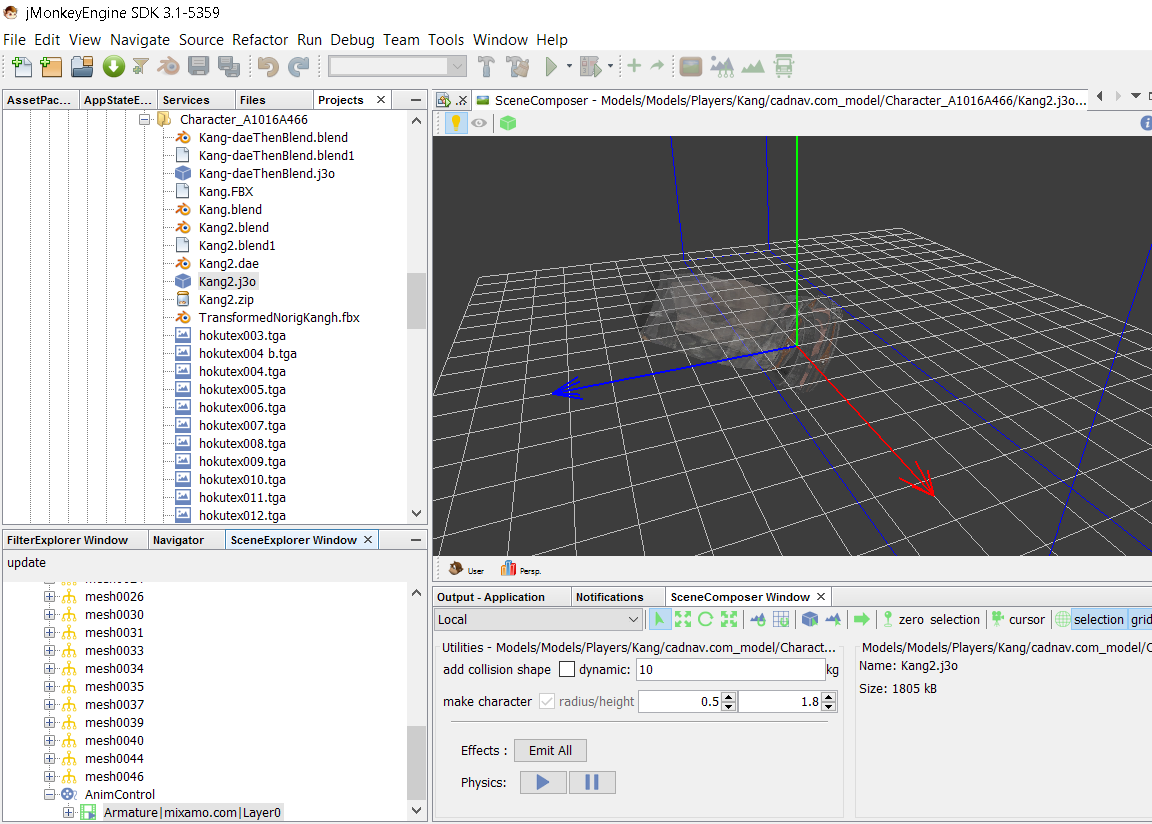Choose the Move tool with four arrows

[683, 619]
